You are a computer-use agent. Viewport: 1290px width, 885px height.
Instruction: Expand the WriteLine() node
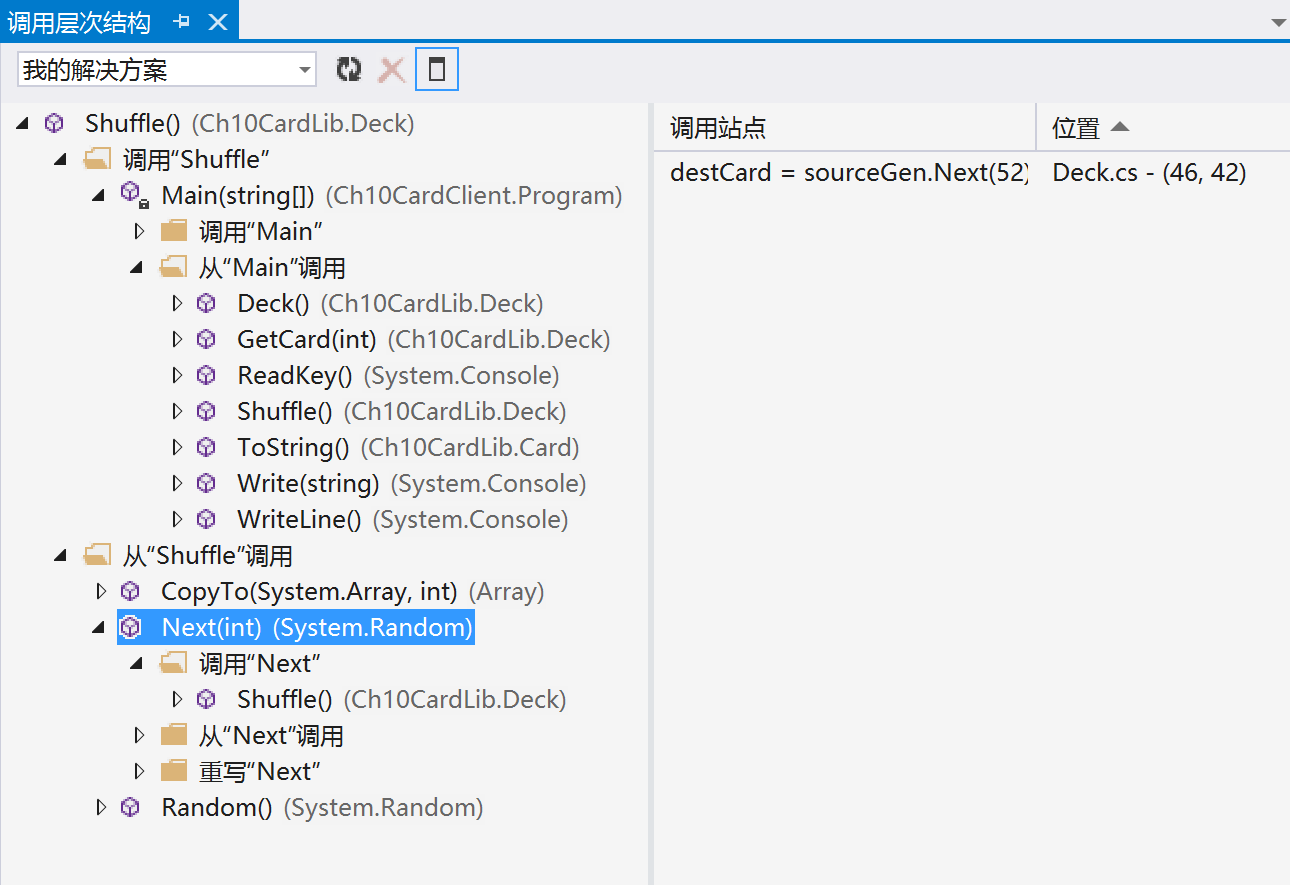point(177,519)
